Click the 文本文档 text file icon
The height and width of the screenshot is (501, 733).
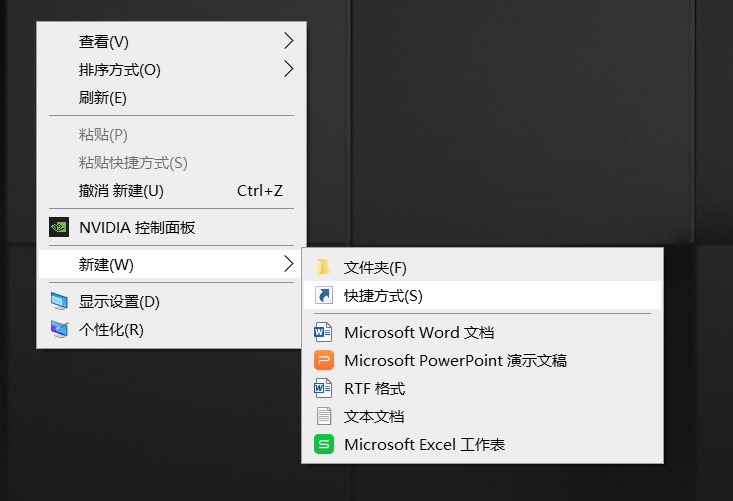coord(323,416)
